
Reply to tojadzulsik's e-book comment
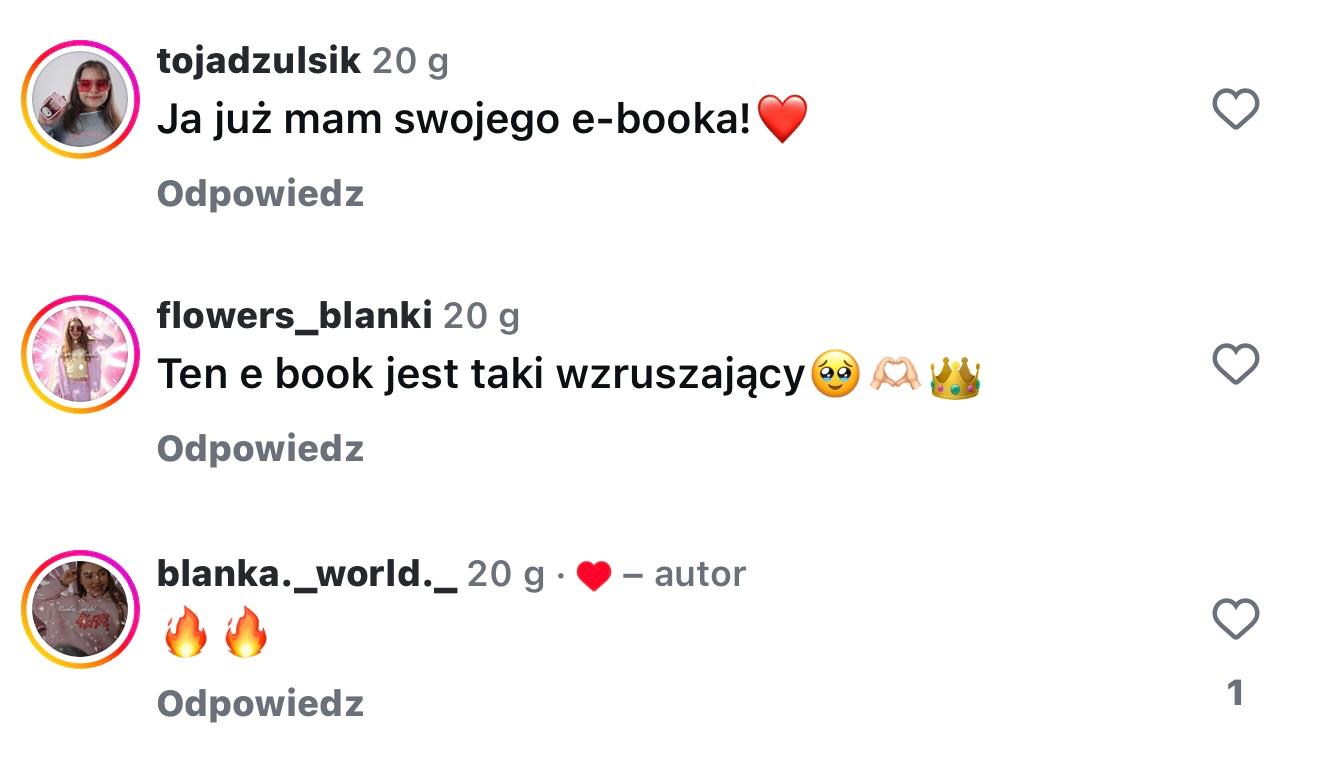[x=260, y=193]
